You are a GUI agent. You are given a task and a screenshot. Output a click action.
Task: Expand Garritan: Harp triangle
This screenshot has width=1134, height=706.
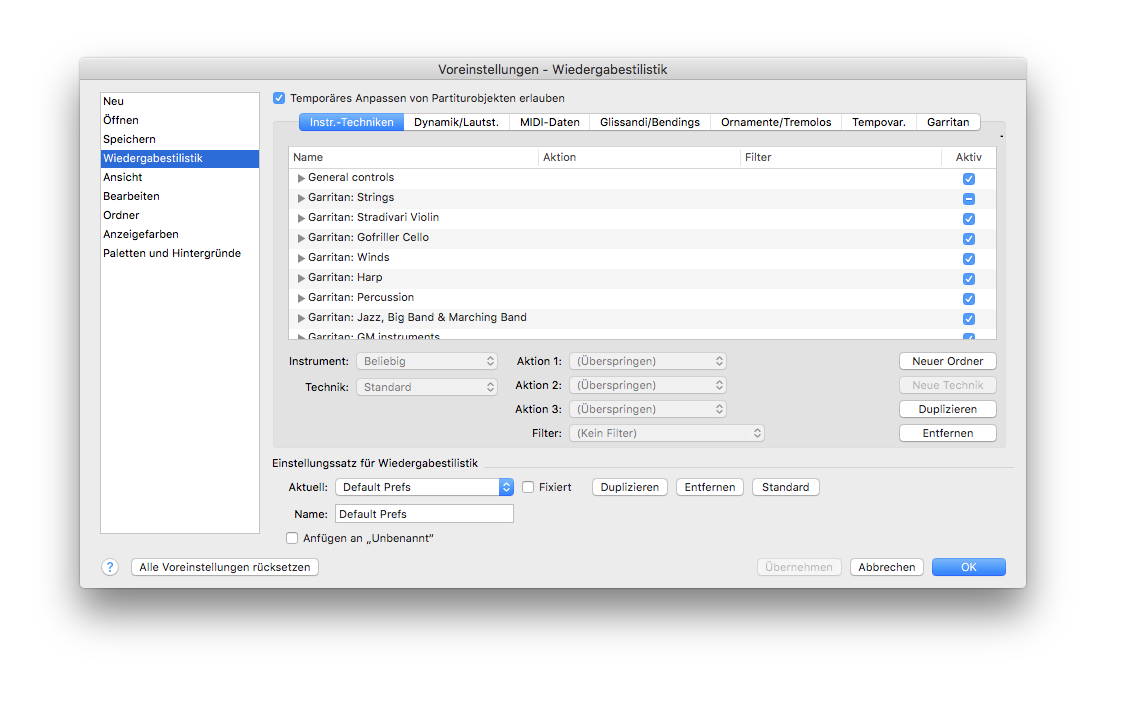301,278
